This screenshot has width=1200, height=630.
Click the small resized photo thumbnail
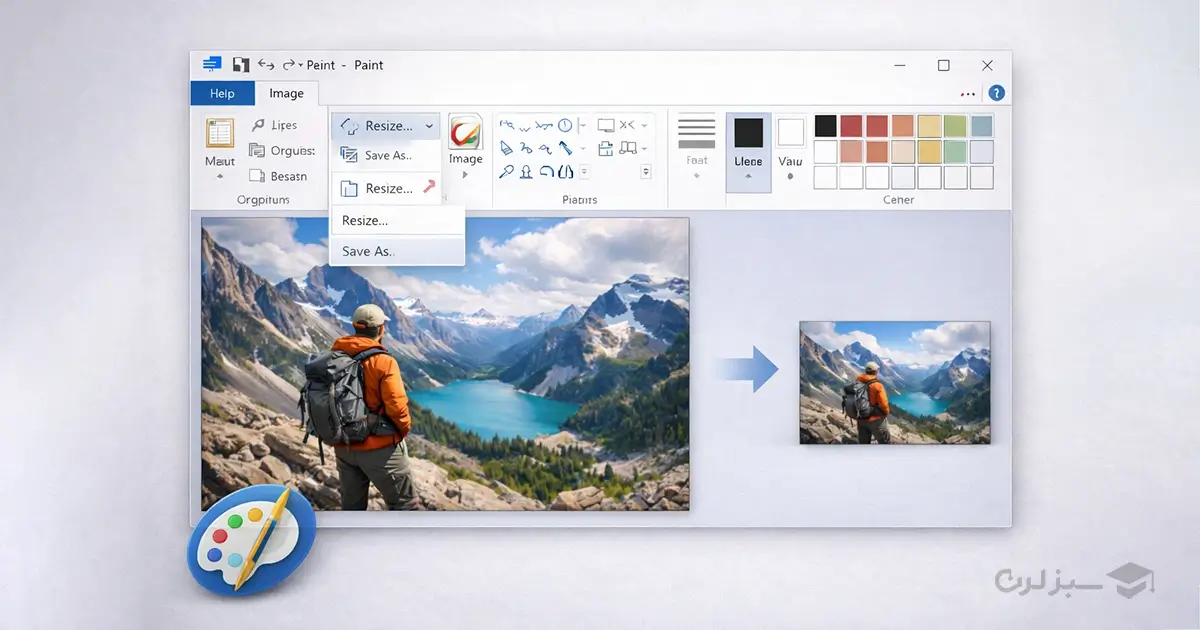[x=894, y=382]
